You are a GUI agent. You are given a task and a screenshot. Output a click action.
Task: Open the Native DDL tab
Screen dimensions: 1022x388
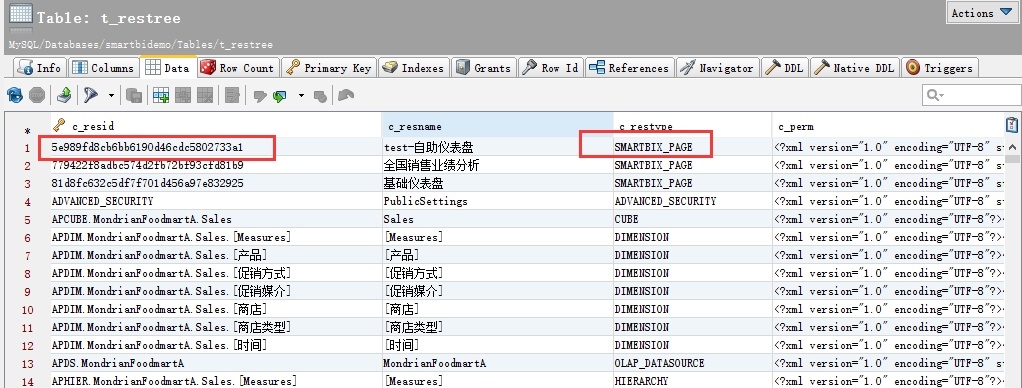[x=855, y=68]
